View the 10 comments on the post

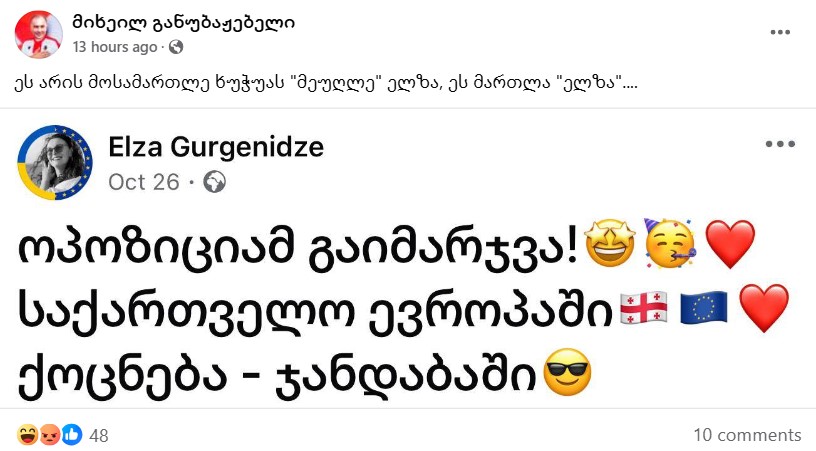click(747, 435)
